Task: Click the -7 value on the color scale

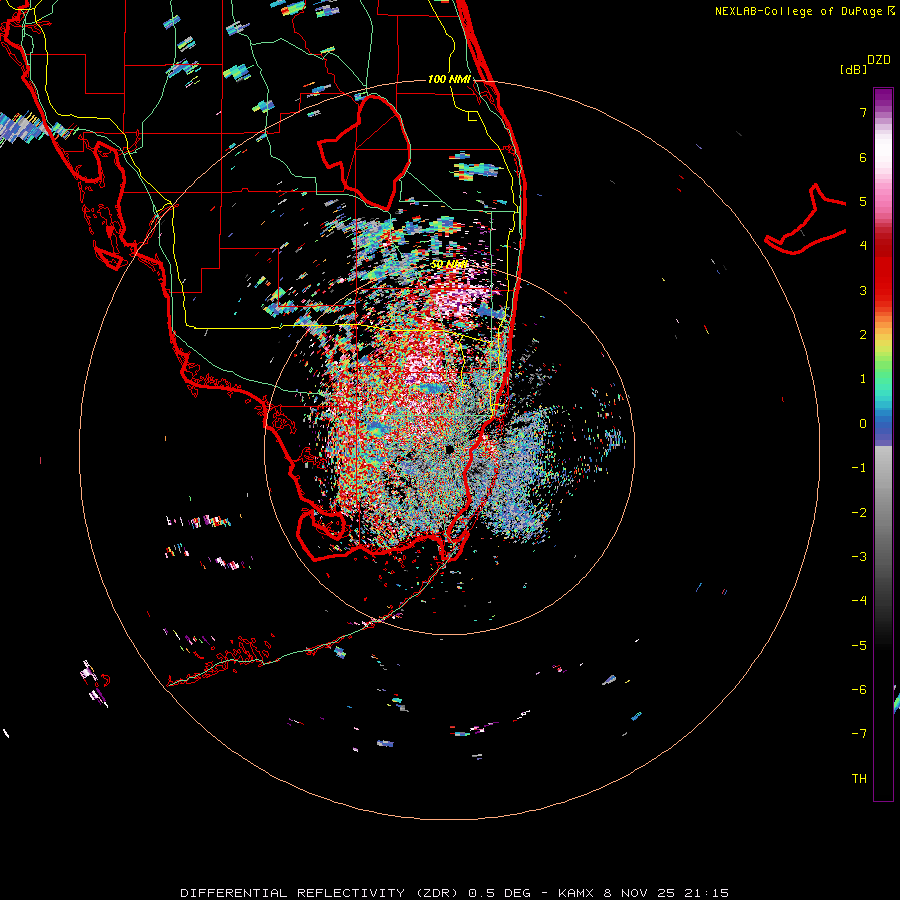Action: (x=859, y=734)
